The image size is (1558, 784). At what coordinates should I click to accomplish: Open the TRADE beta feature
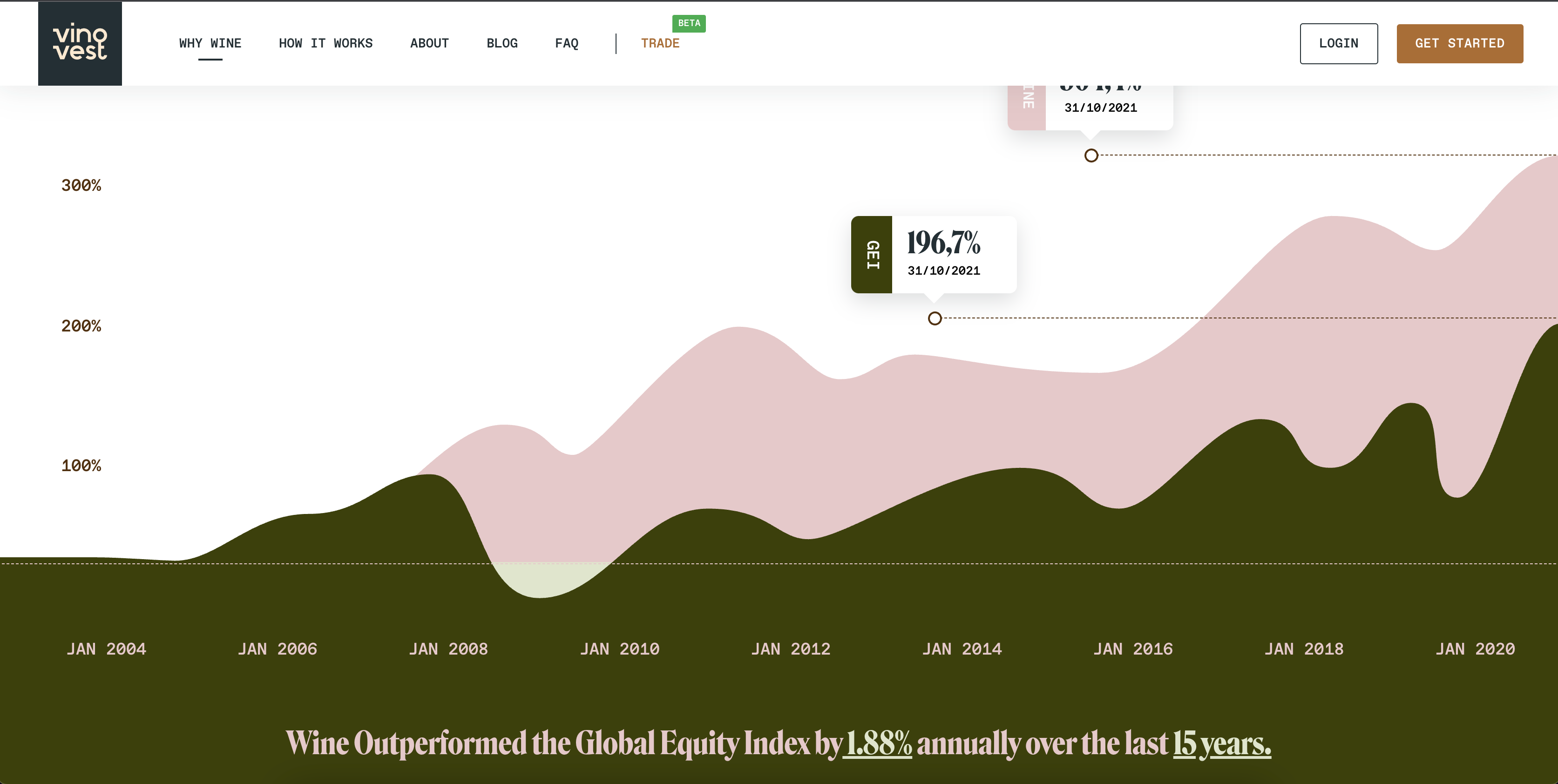point(660,43)
